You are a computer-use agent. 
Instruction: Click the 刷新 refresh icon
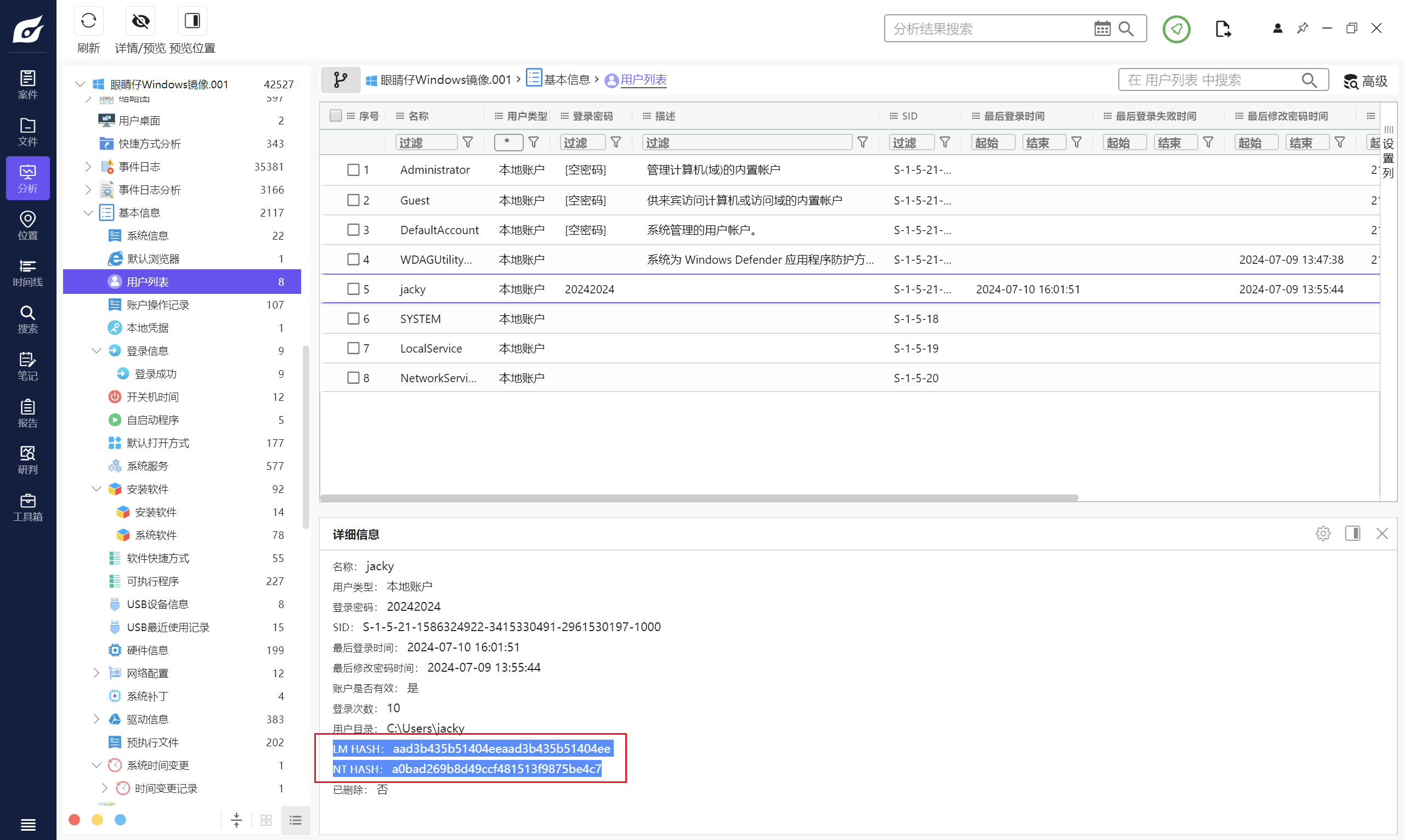click(x=89, y=21)
